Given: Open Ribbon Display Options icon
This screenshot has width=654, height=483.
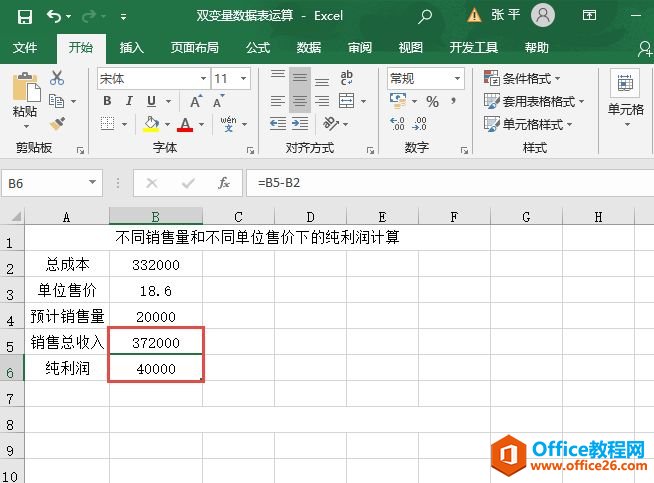Looking at the screenshot, I should click(x=589, y=15).
